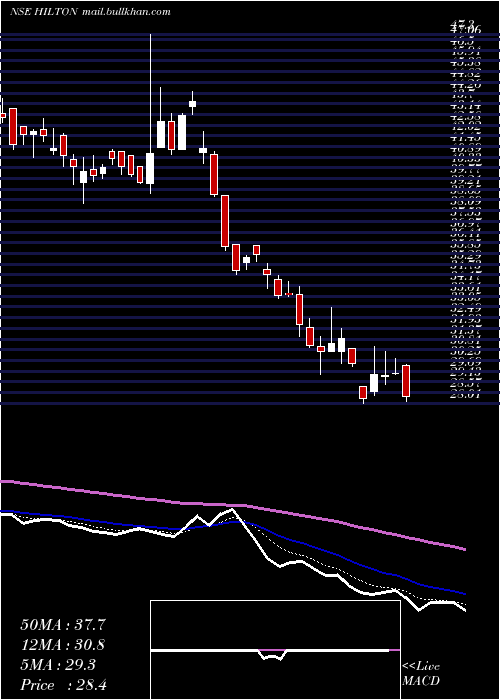Click the MACD dip below the zero line

pyautogui.click(x=272, y=655)
